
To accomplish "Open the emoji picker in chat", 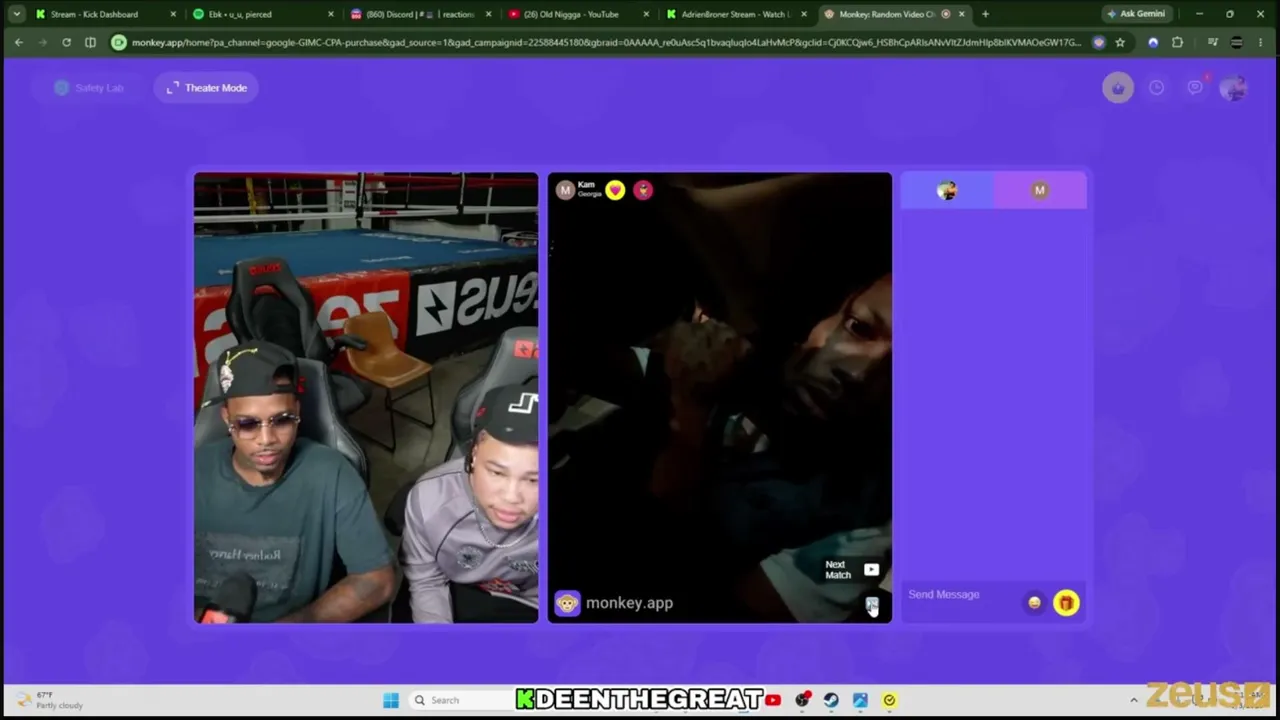I will [1035, 602].
